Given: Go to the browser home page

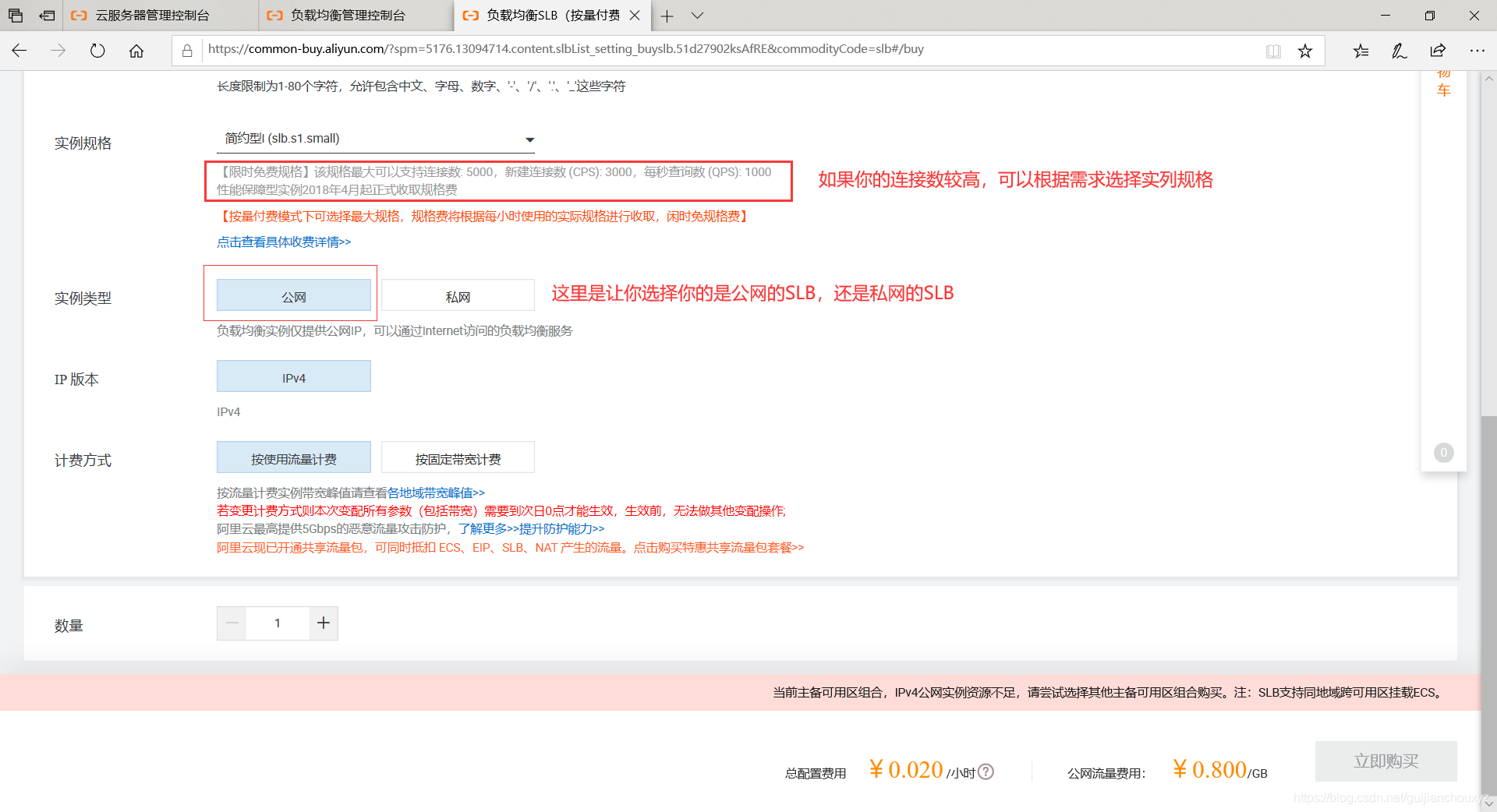Looking at the screenshot, I should [136, 51].
